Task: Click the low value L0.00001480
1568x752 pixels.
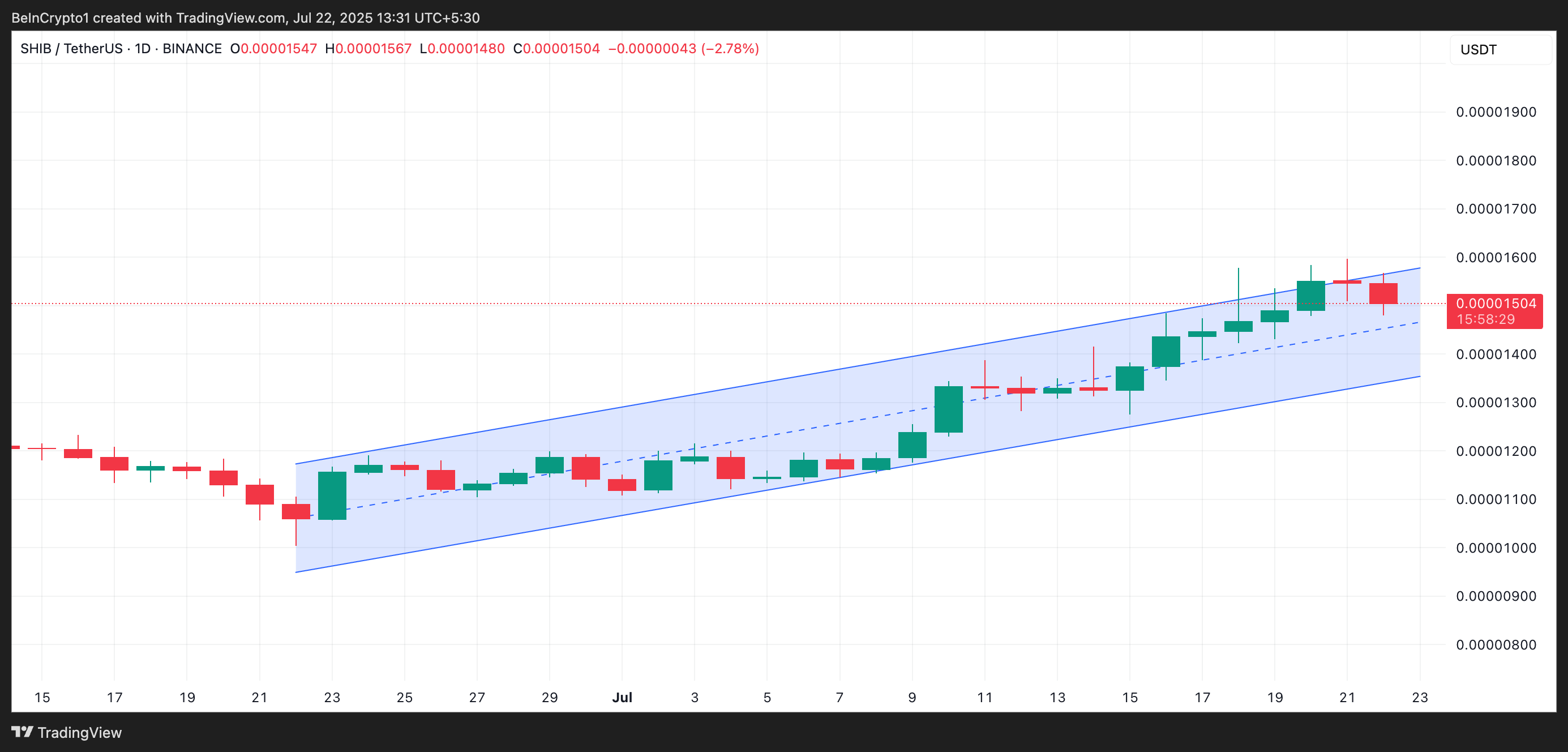Action: pyautogui.click(x=462, y=49)
